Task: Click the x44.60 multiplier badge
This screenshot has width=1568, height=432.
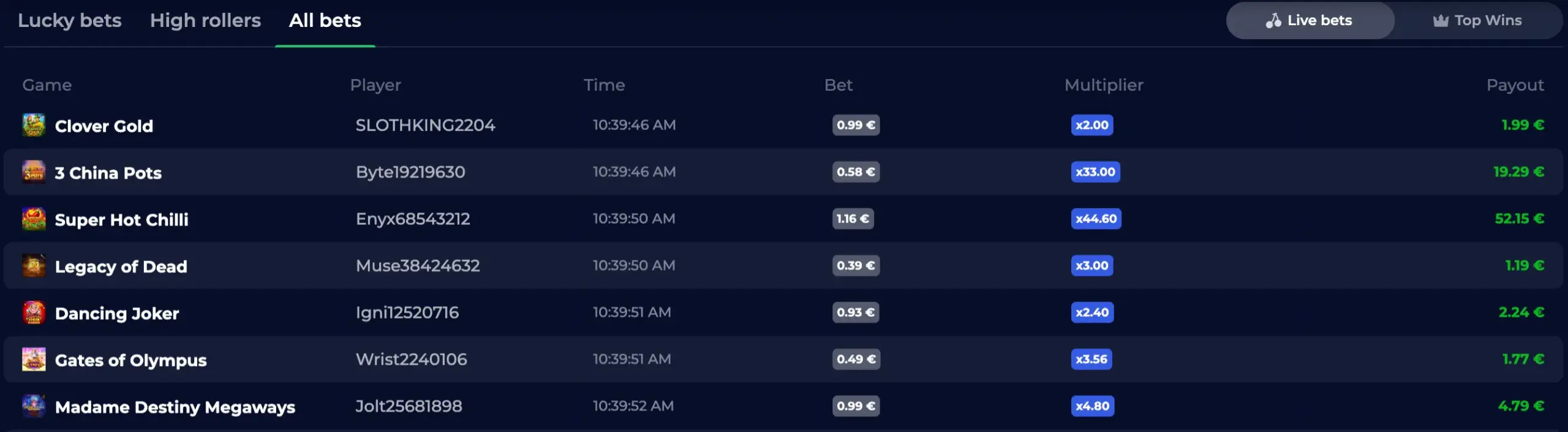Action: pyautogui.click(x=1096, y=219)
